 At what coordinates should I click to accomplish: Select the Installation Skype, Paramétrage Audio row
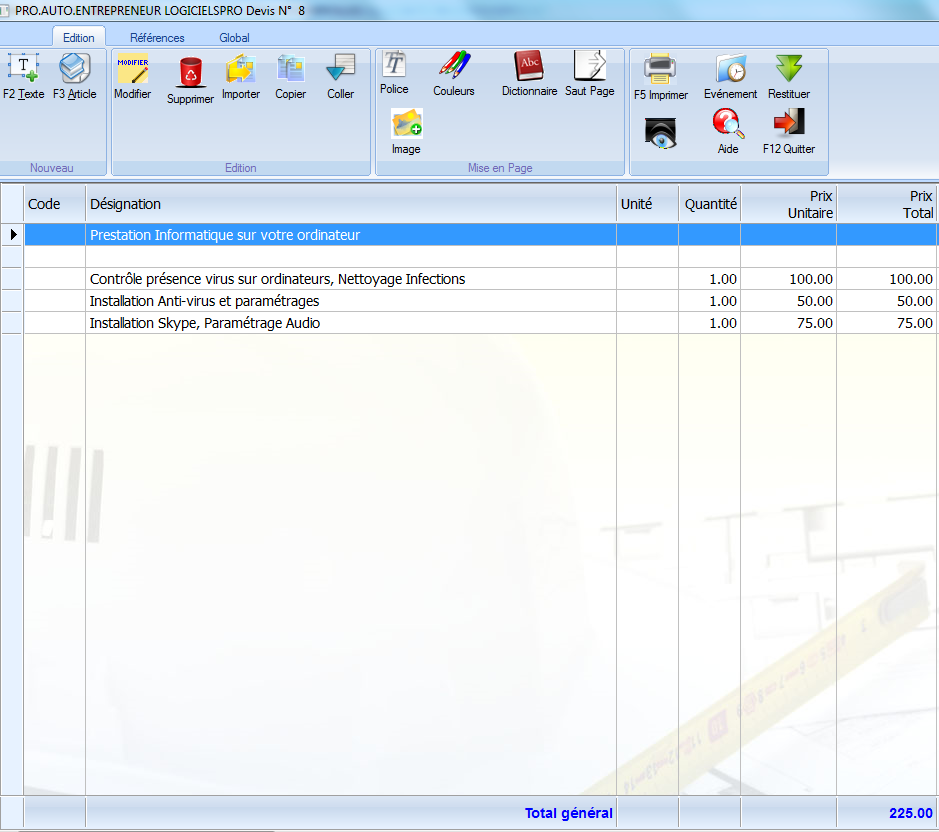[205, 323]
